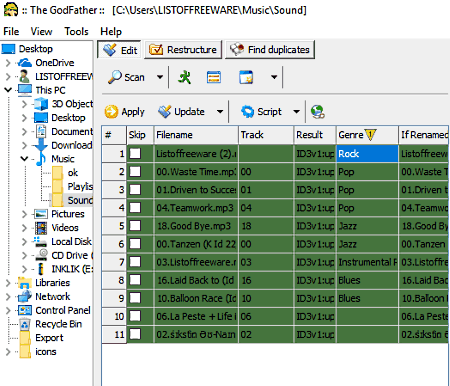Click the Apply button icon
The height and width of the screenshot is (386, 450).
tap(111, 112)
